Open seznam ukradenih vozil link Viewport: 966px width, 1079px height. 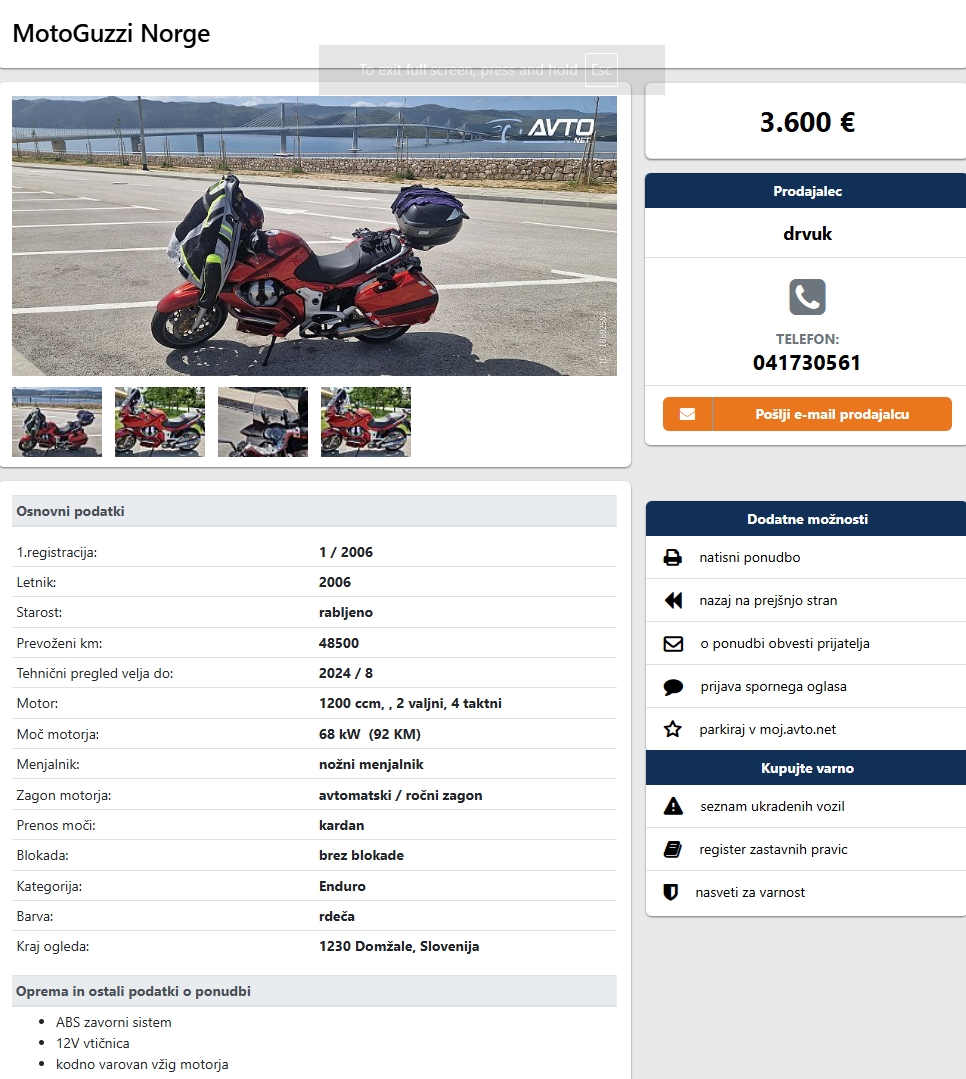point(772,806)
